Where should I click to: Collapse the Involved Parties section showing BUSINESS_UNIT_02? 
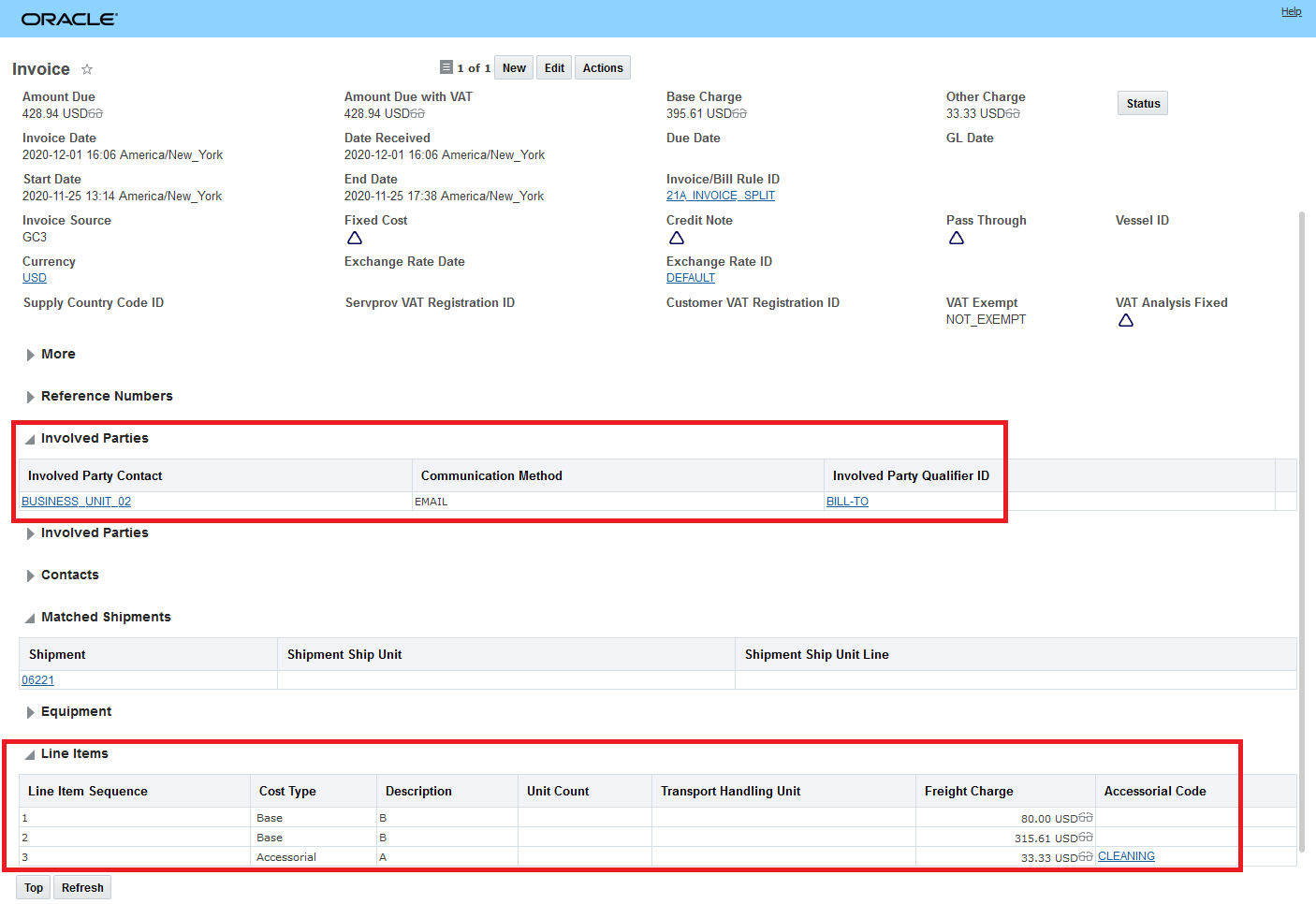pyautogui.click(x=31, y=439)
